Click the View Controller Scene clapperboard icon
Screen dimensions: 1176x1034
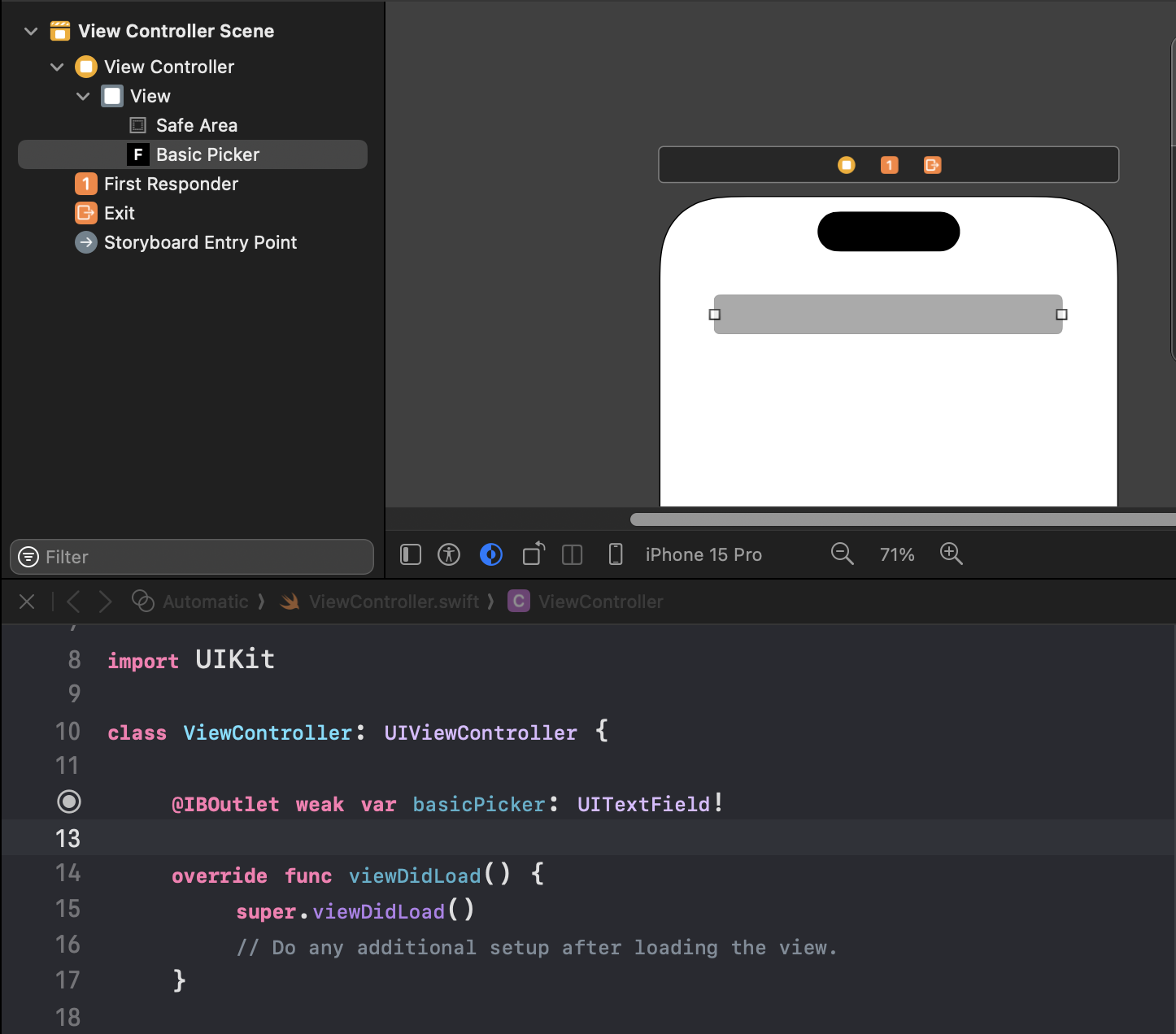[60, 31]
